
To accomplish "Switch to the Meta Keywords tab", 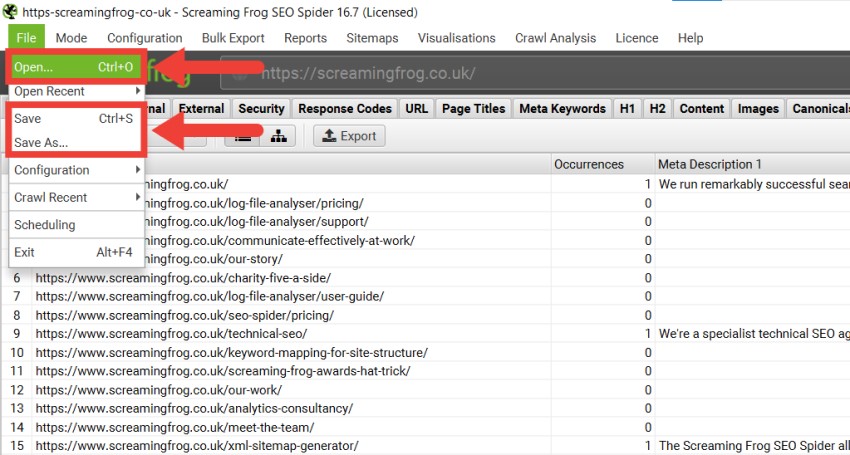I will coord(562,108).
